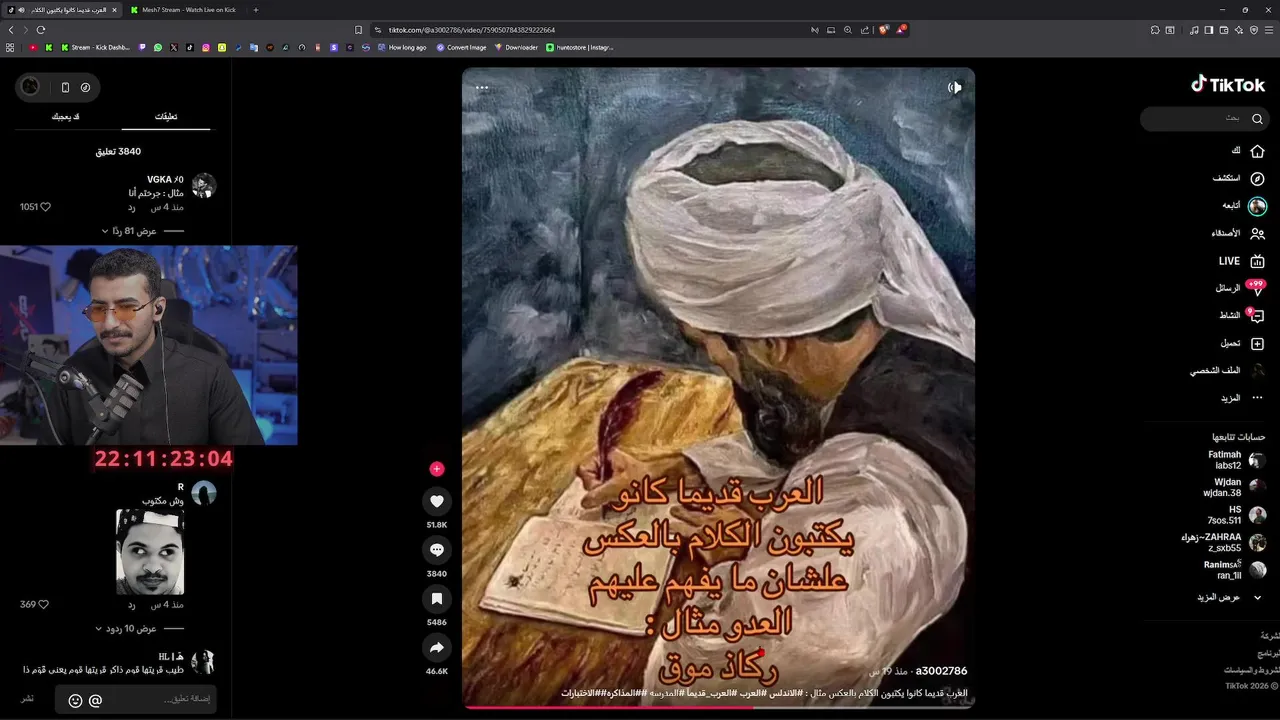Viewport: 1280px width, 720px height.
Task: Open browser extensions puzzle icon
Action: click(x=1154, y=30)
